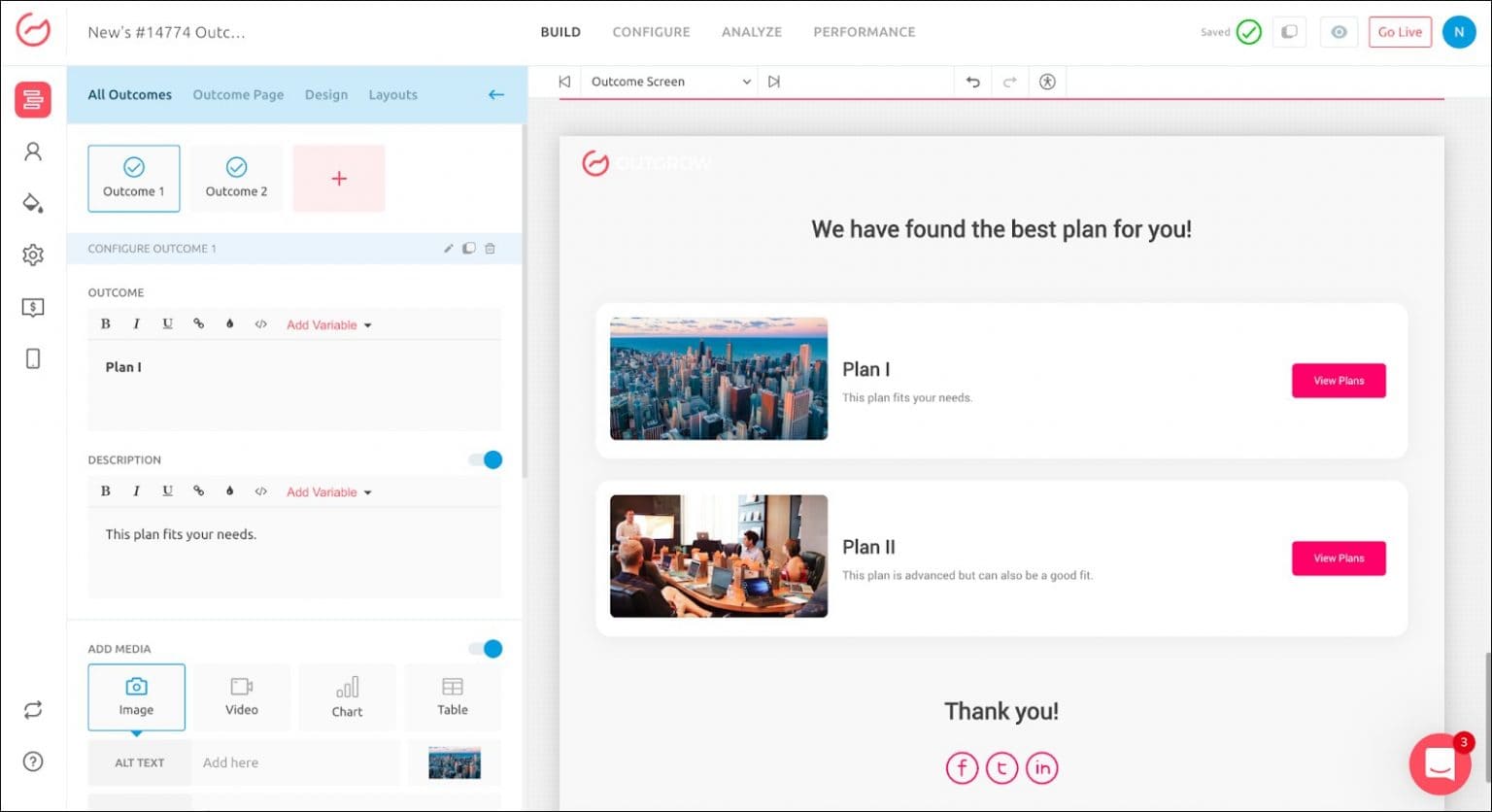Click the duplicate icon in Configure Outcome 1
Image resolution: width=1492 pixels, height=812 pixels.
[469, 249]
